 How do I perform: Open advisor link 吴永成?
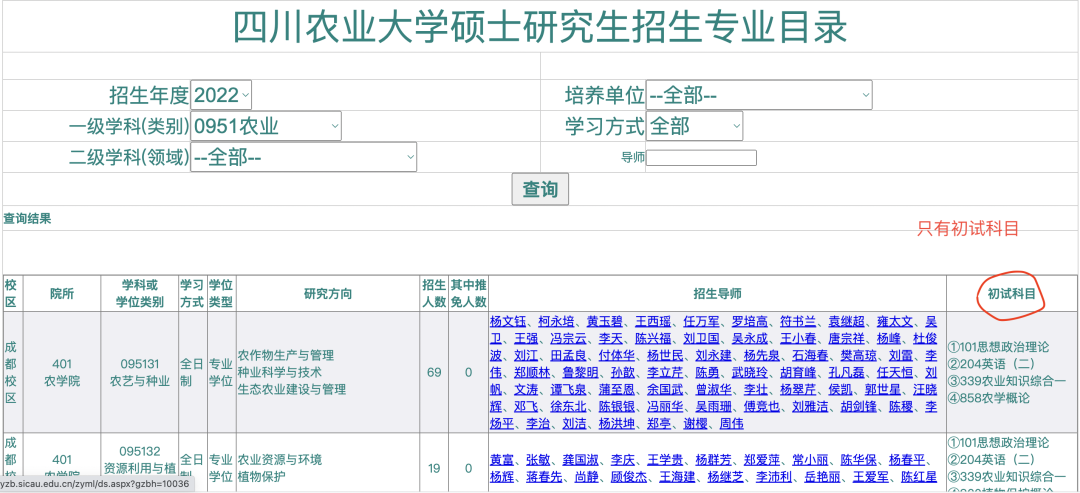pyautogui.click(x=749, y=339)
